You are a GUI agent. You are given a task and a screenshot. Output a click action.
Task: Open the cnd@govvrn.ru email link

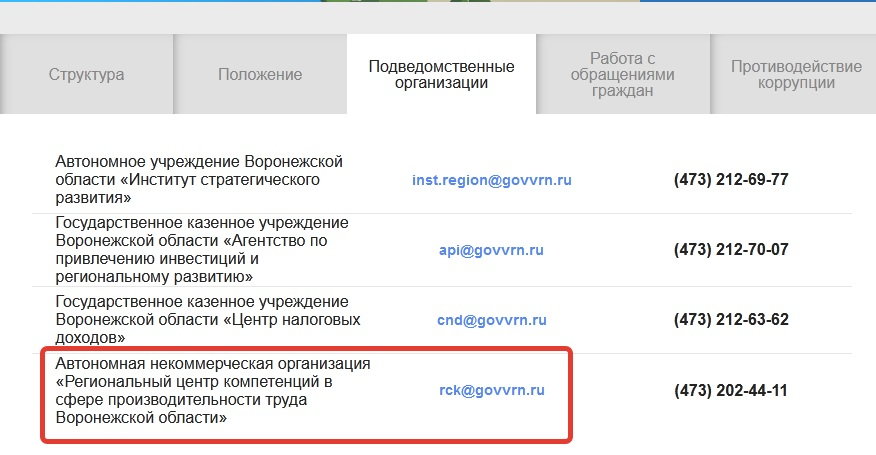(x=492, y=320)
